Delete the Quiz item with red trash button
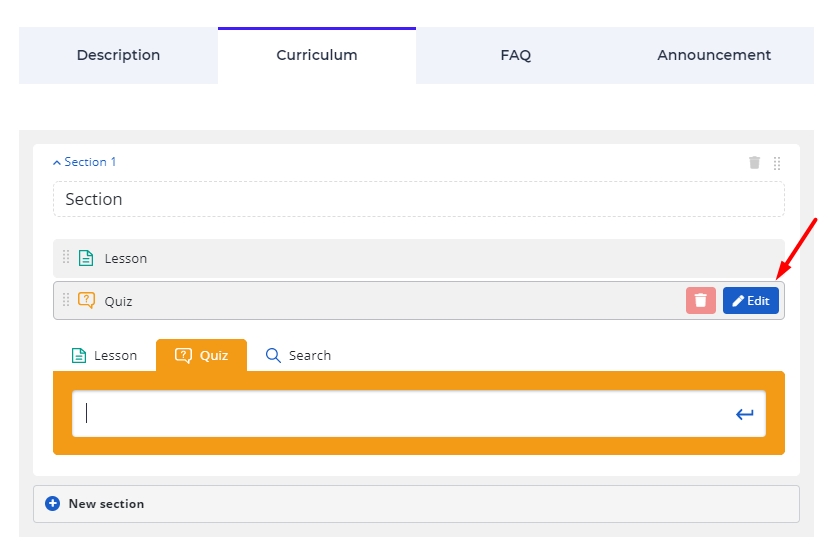The height and width of the screenshot is (548, 837). [x=700, y=300]
